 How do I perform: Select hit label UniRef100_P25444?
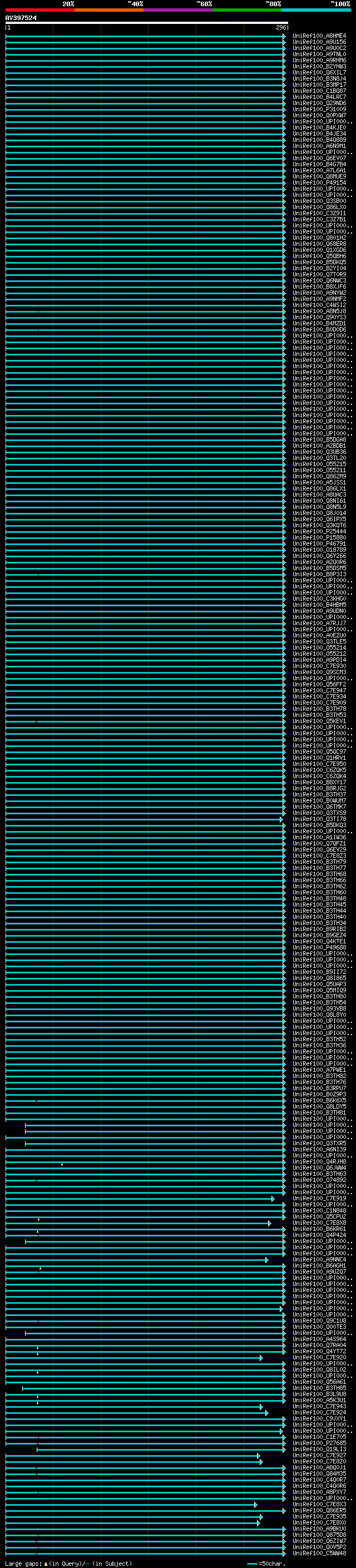point(319,531)
